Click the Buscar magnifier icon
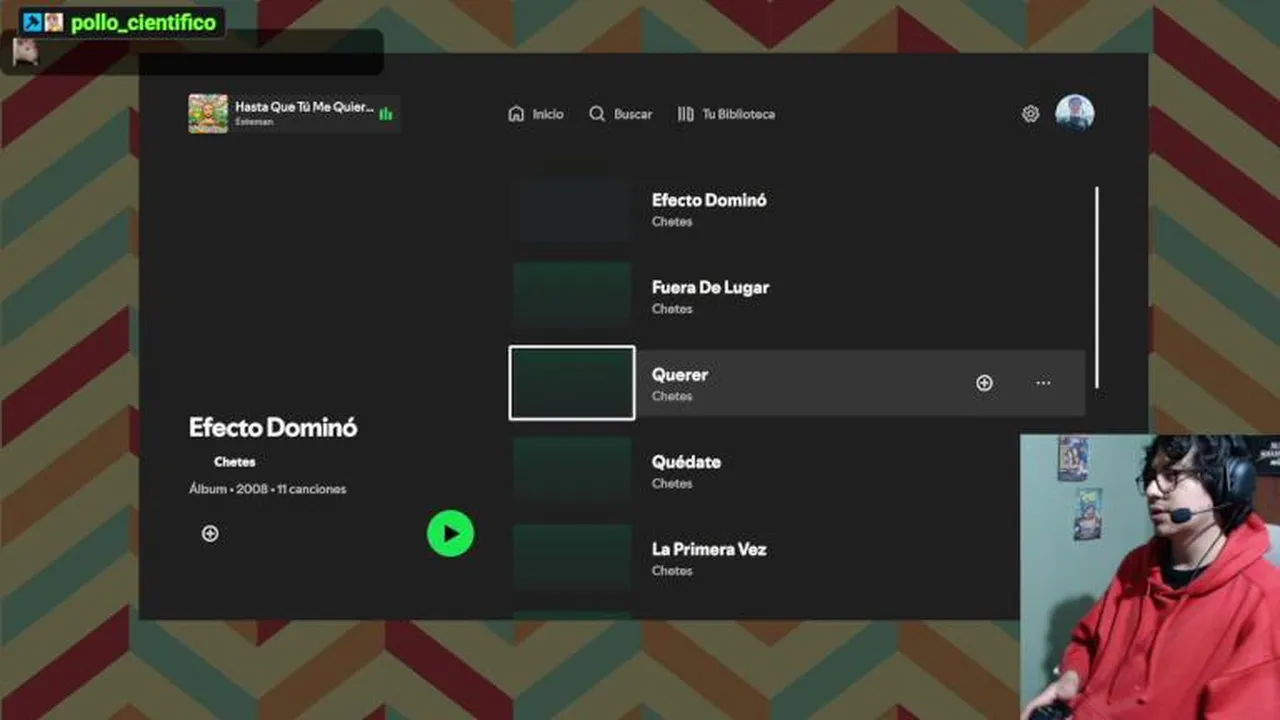Screen dimensions: 1280x720 [x=597, y=114]
